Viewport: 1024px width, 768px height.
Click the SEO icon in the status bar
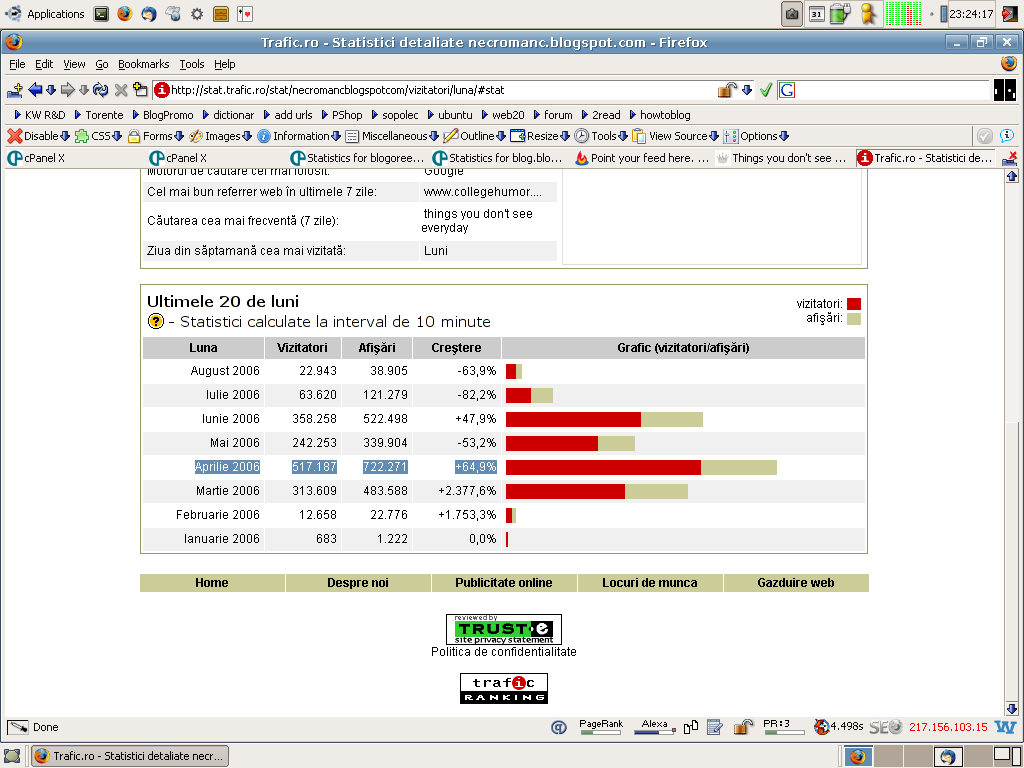tap(886, 727)
